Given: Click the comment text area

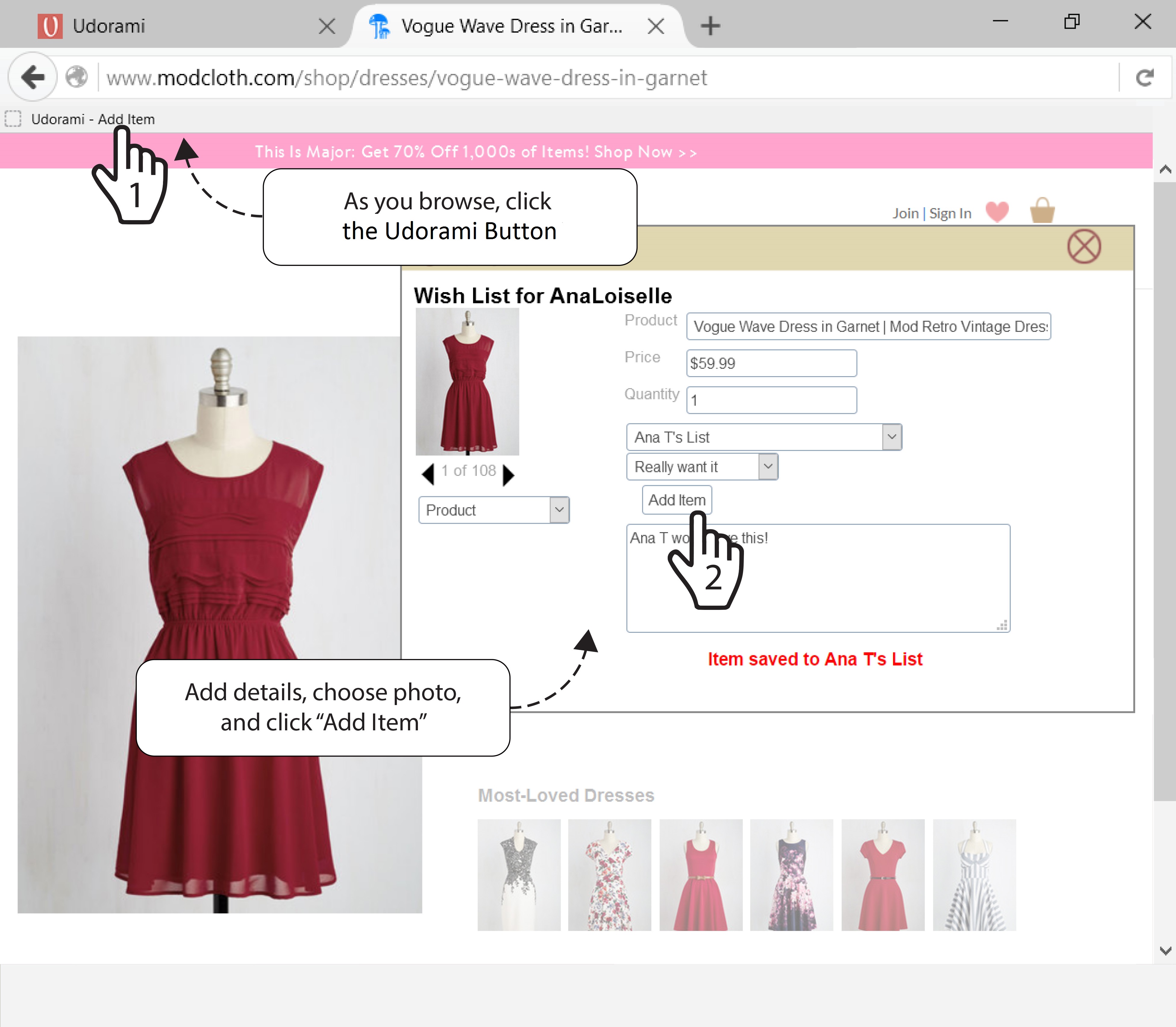Looking at the screenshot, I should [x=818, y=578].
